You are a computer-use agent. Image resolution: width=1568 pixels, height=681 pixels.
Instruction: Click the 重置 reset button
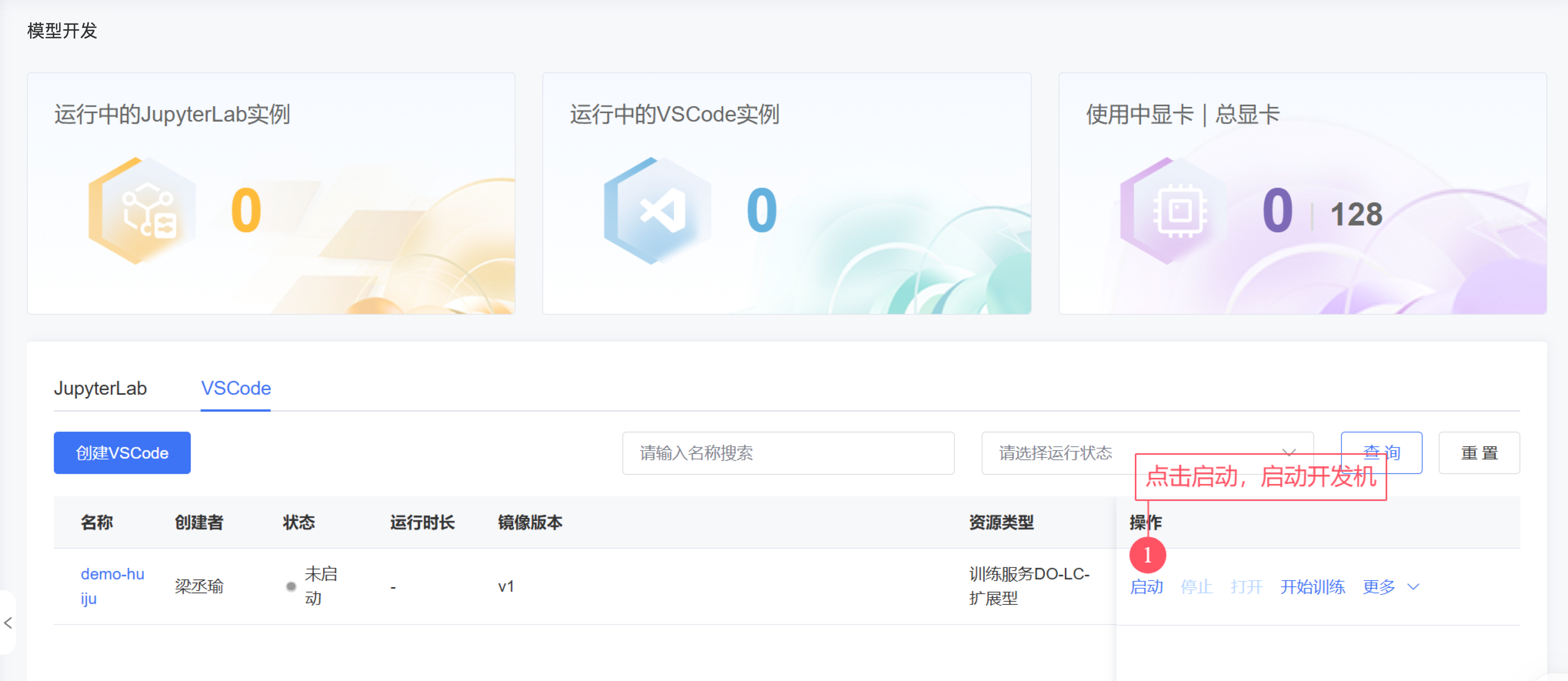[x=1478, y=453]
